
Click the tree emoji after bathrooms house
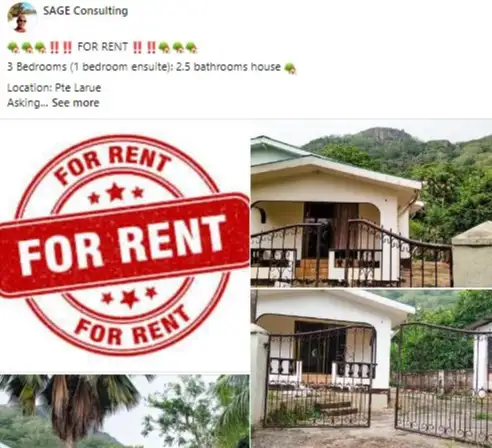tap(290, 68)
